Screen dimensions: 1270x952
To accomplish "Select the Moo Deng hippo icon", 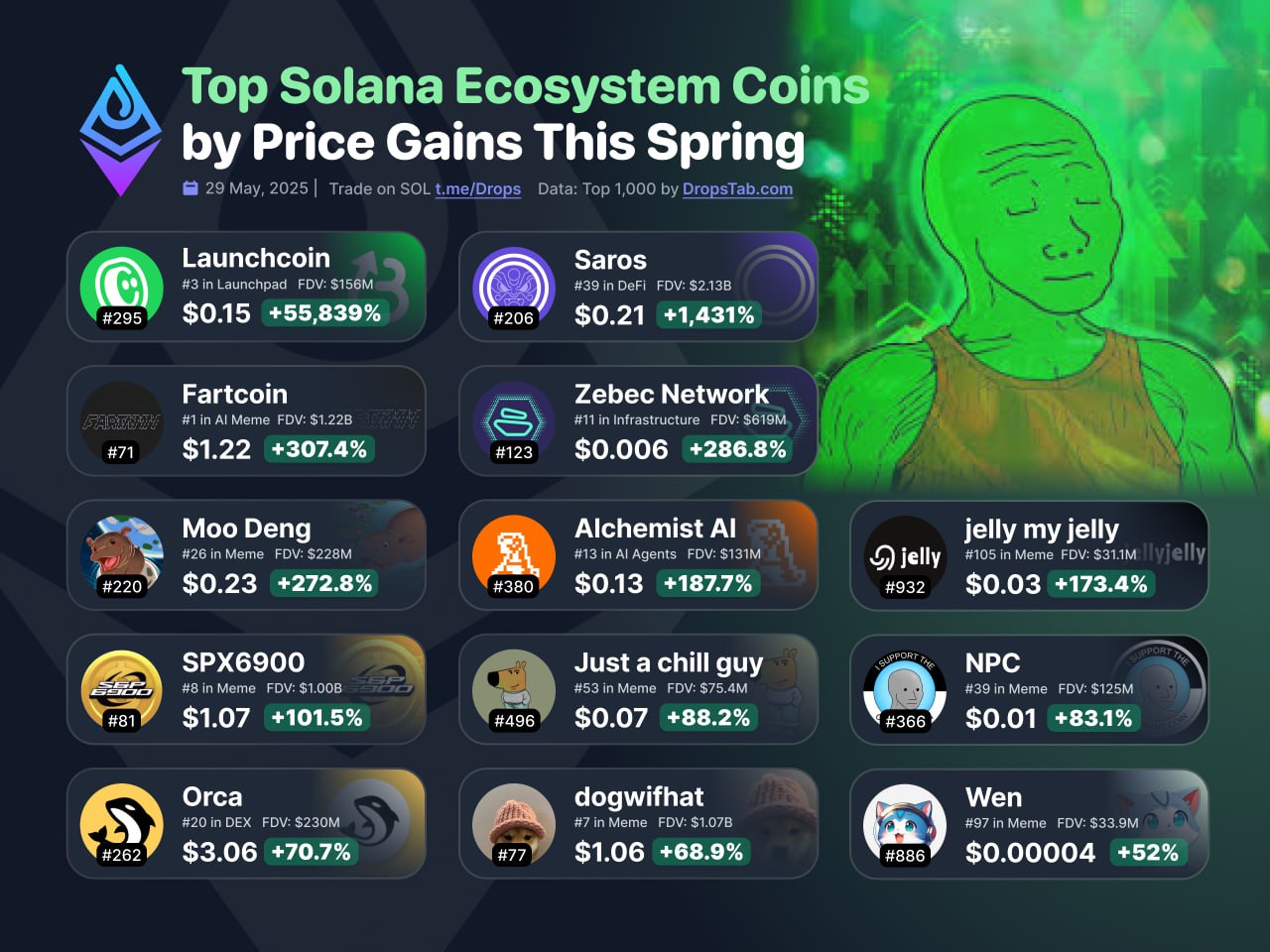I will 121,555.
